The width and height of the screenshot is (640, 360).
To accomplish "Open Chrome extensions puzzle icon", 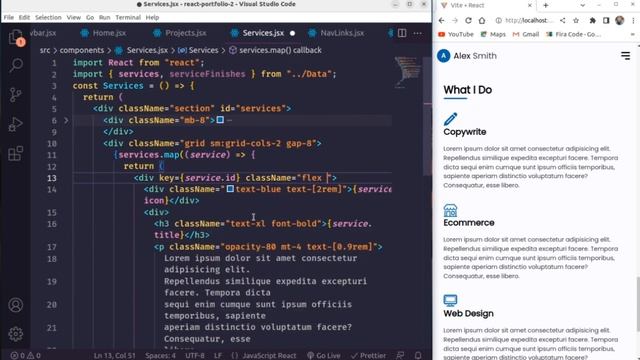I will (x=592, y=20).
